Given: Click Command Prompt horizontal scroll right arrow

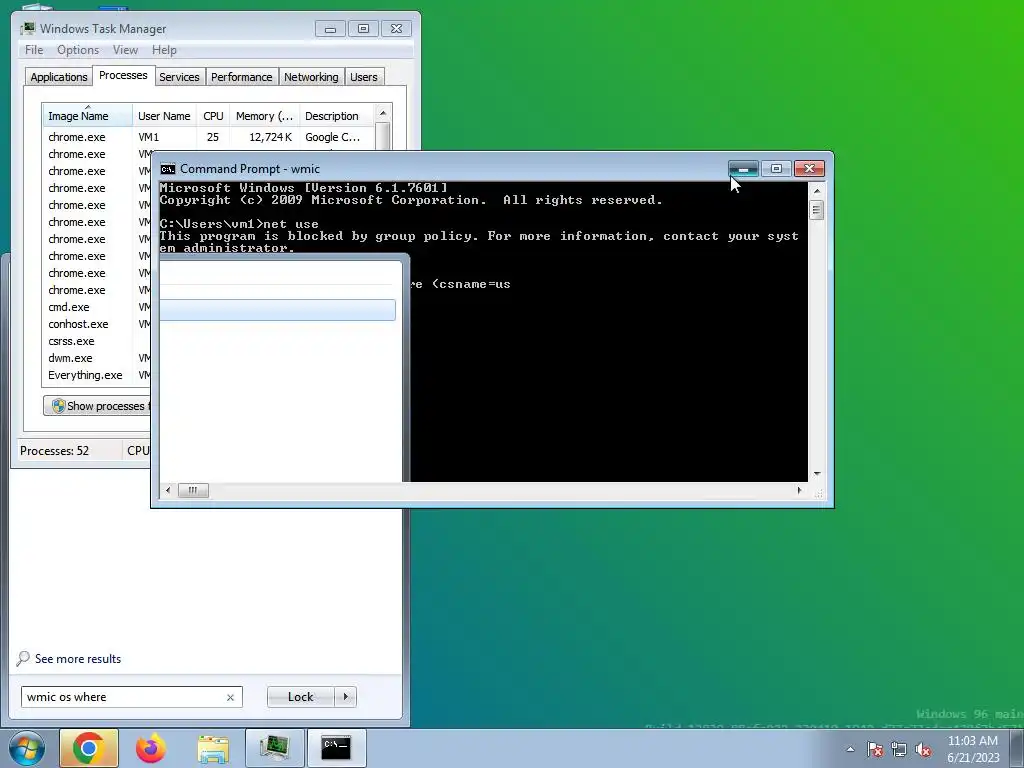Looking at the screenshot, I should coord(799,490).
